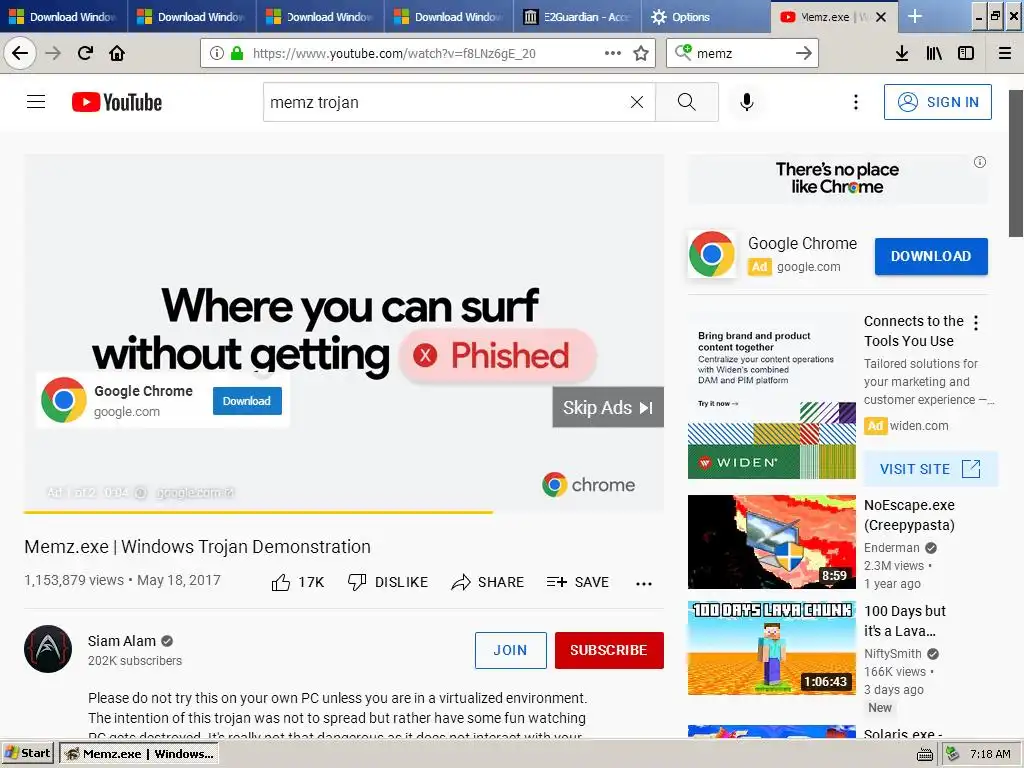Start voice search with microphone icon
Screen dimensions: 1024x768
coord(746,102)
